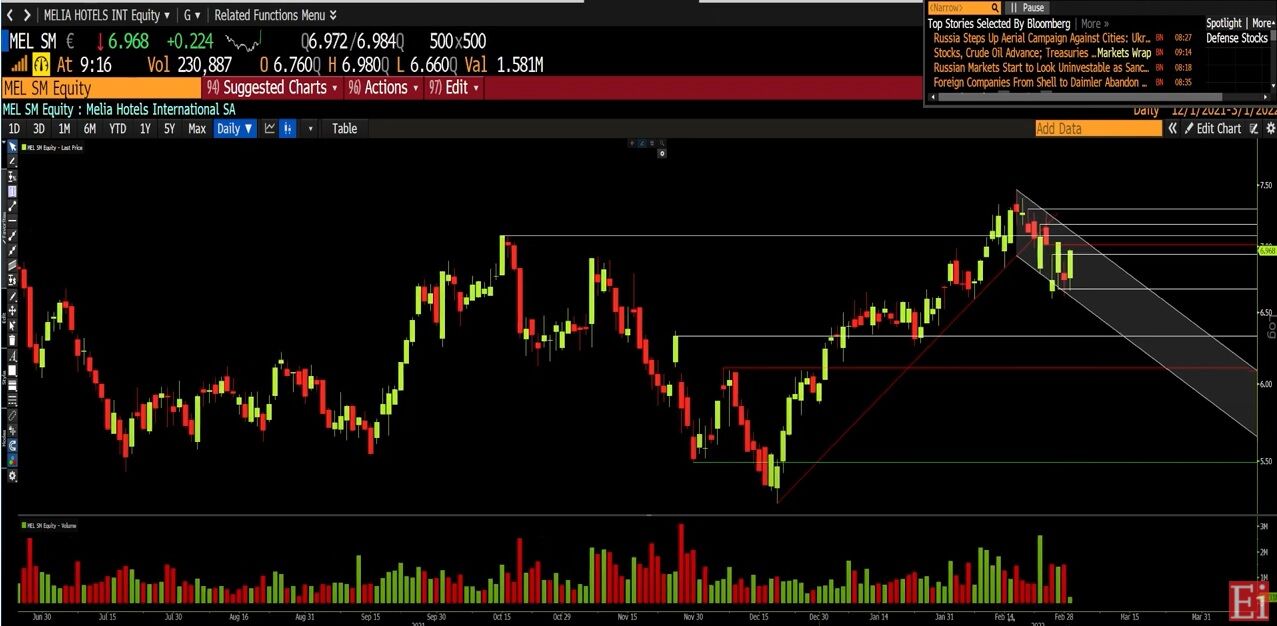This screenshot has height=626, width=1277.
Task: Select the 1Y range
Action: [x=145, y=128]
